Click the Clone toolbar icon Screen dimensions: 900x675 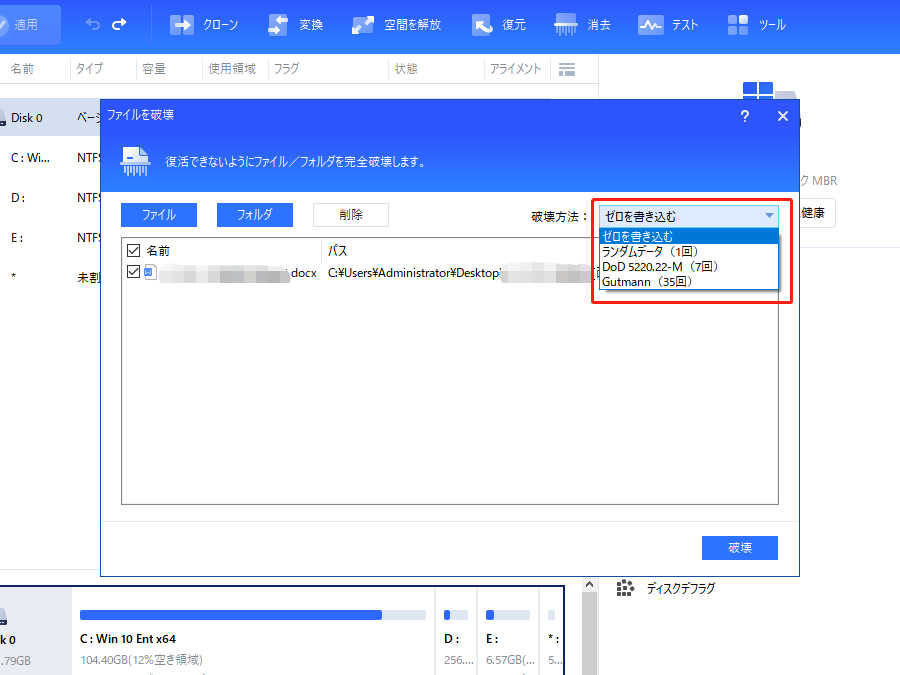click(x=182, y=25)
